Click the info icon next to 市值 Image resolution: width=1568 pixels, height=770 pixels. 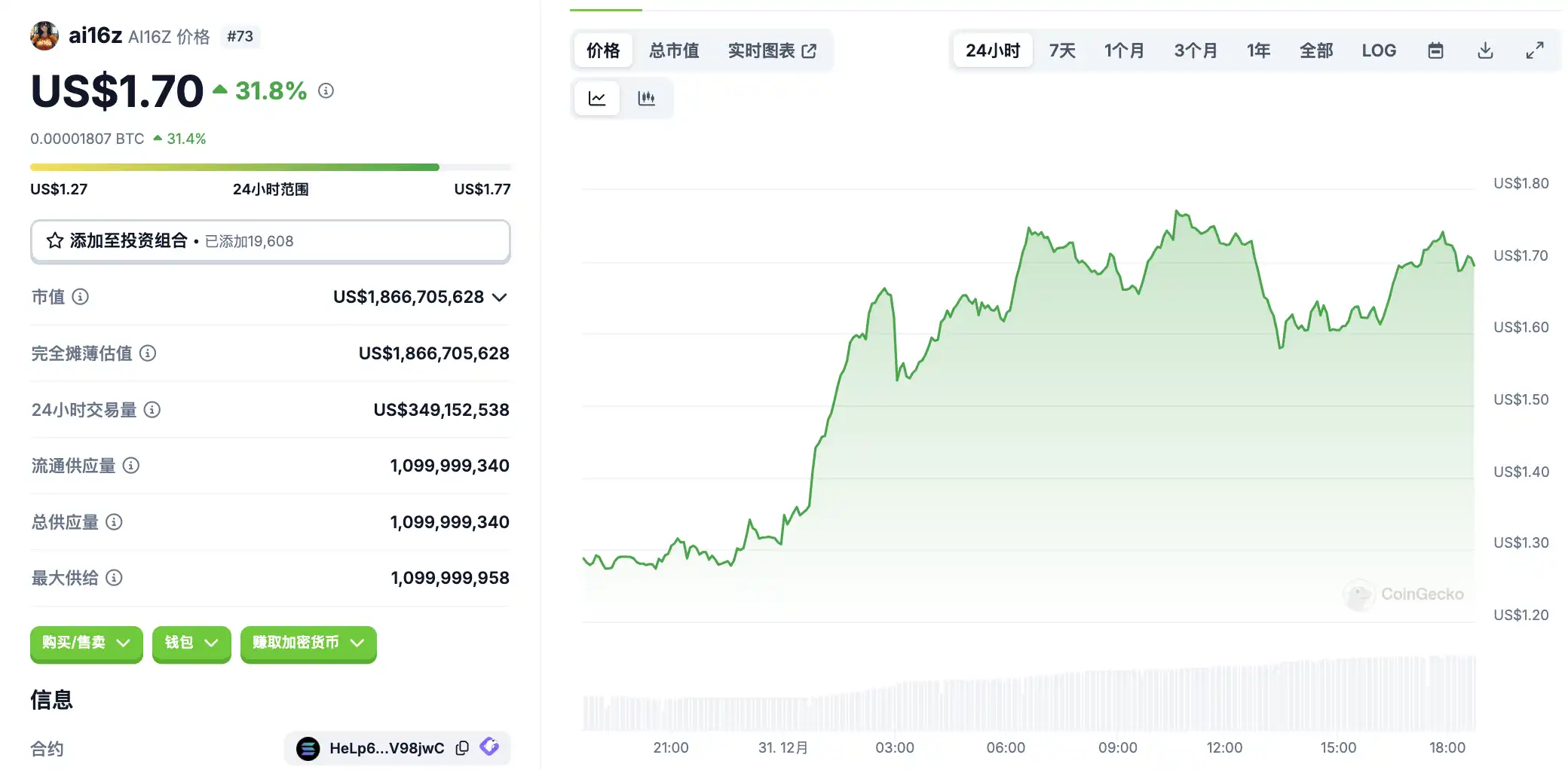point(80,297)
